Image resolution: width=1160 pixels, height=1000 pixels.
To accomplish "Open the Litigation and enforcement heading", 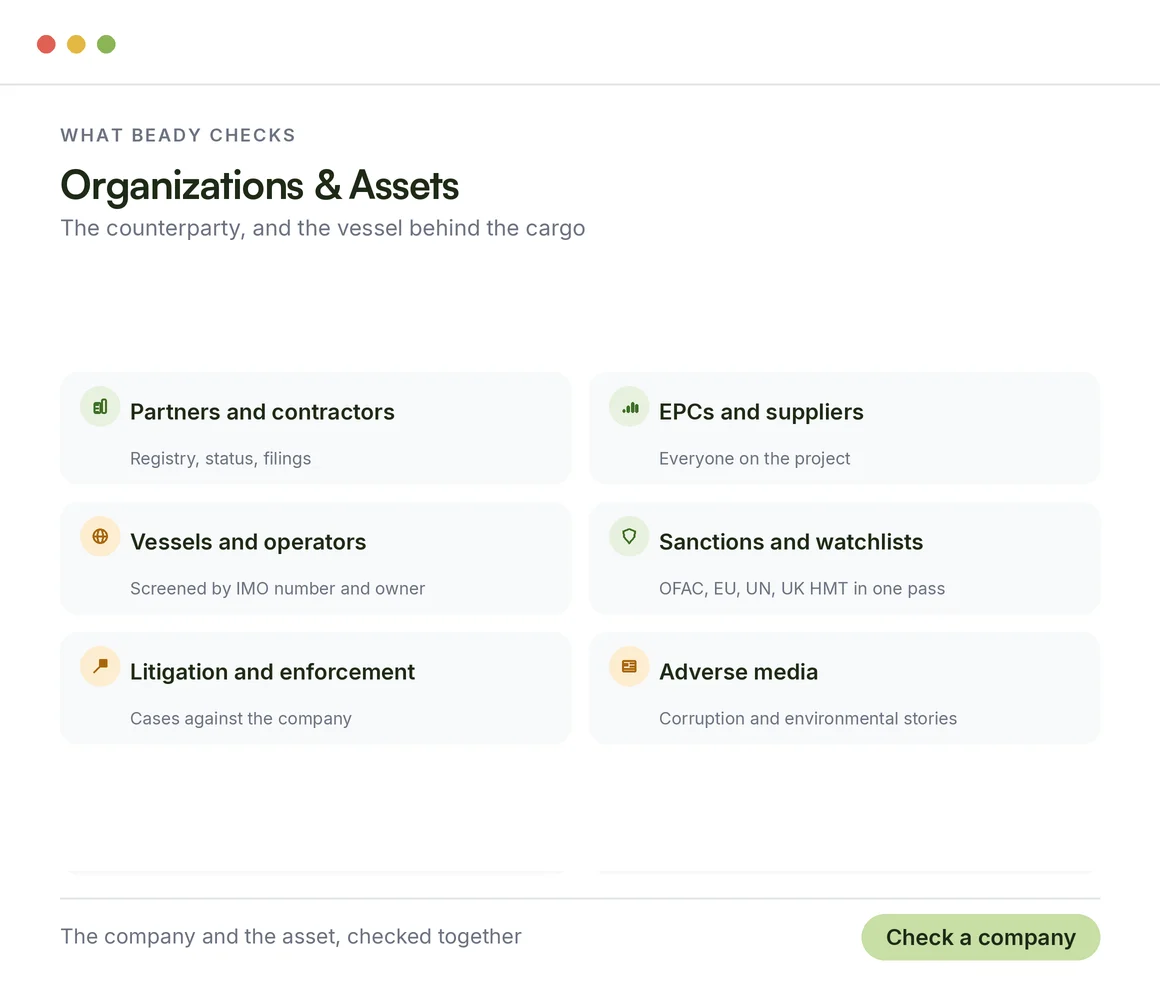I will coord(272,672).
